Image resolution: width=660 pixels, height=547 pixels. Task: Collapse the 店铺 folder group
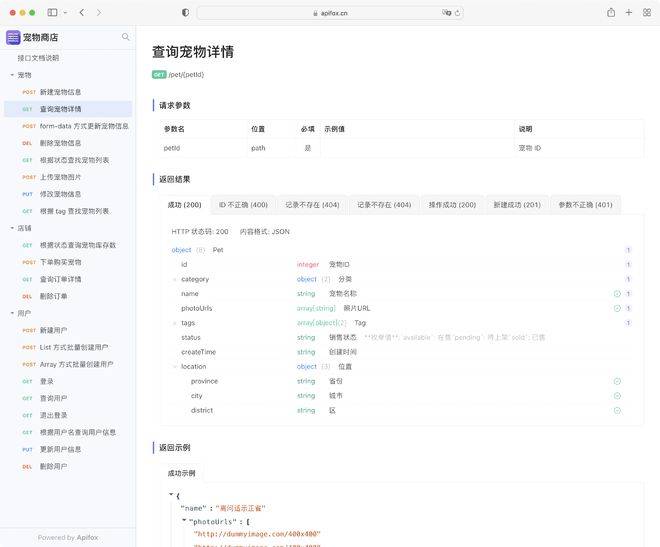[12, 228]
